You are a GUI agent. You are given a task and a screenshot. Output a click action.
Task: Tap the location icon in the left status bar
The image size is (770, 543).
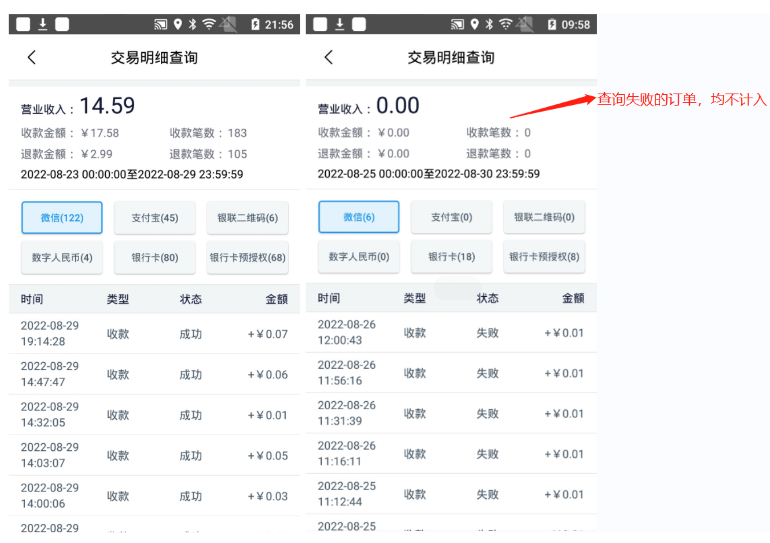[x=178, y=24]
